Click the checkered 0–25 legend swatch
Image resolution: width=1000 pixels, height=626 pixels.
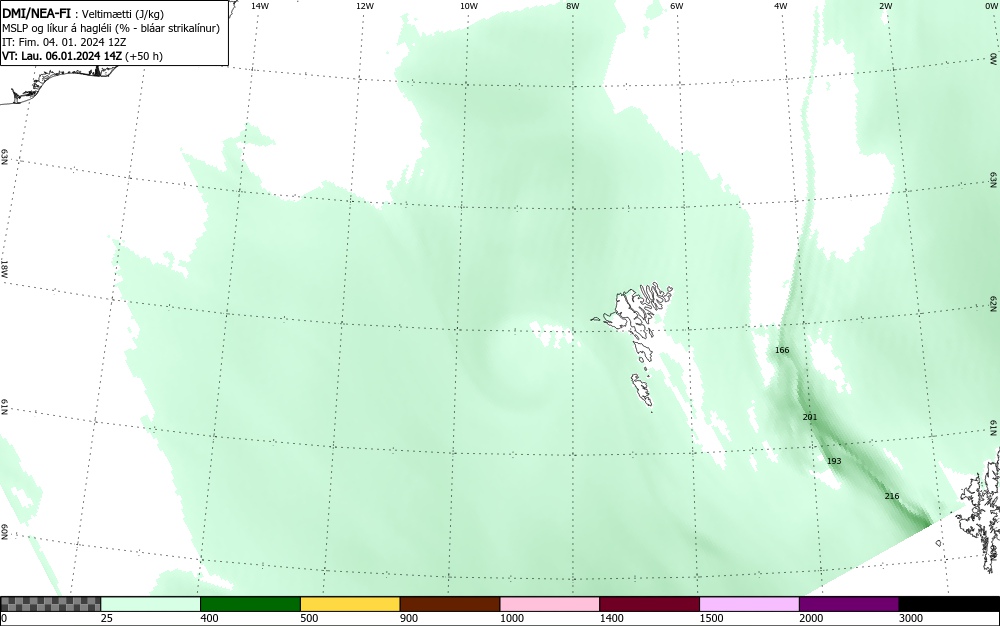[50, 604]
